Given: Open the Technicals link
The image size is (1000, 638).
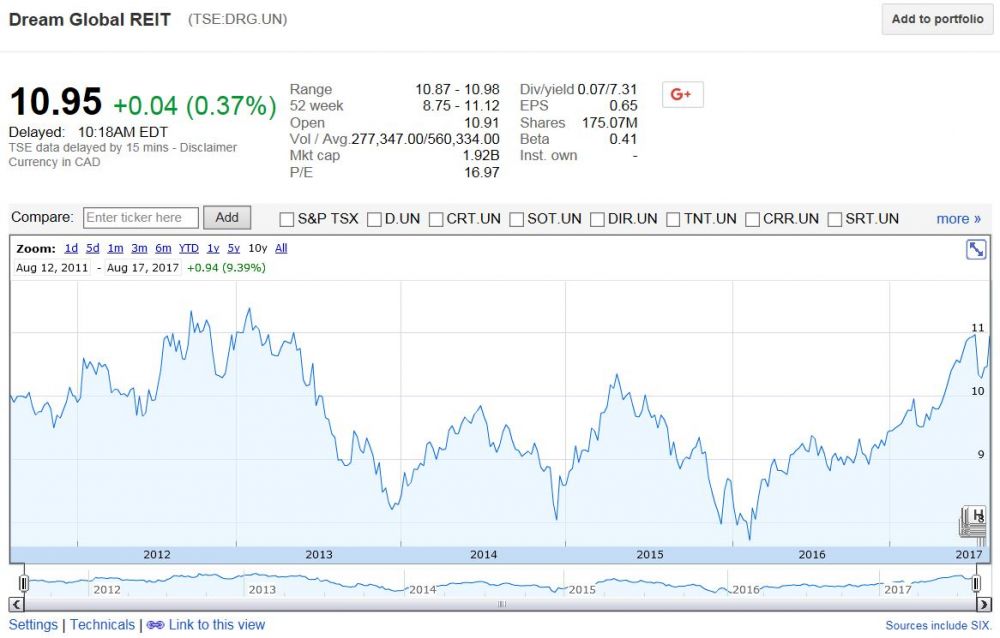Looking at the screenshot, I should click(102, 625).
